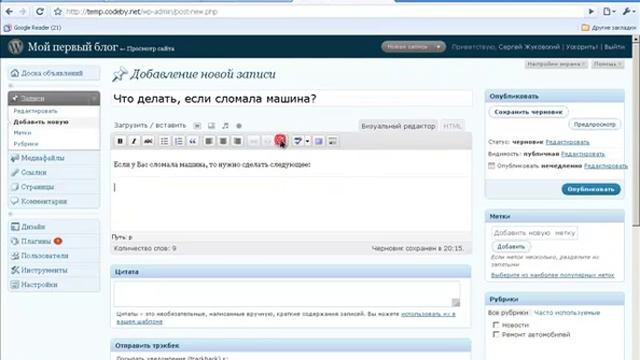Screen dimensions: 640x360
Task: Show the kitchen sink advanced toolbar
Action: click(x=333, y=141)
